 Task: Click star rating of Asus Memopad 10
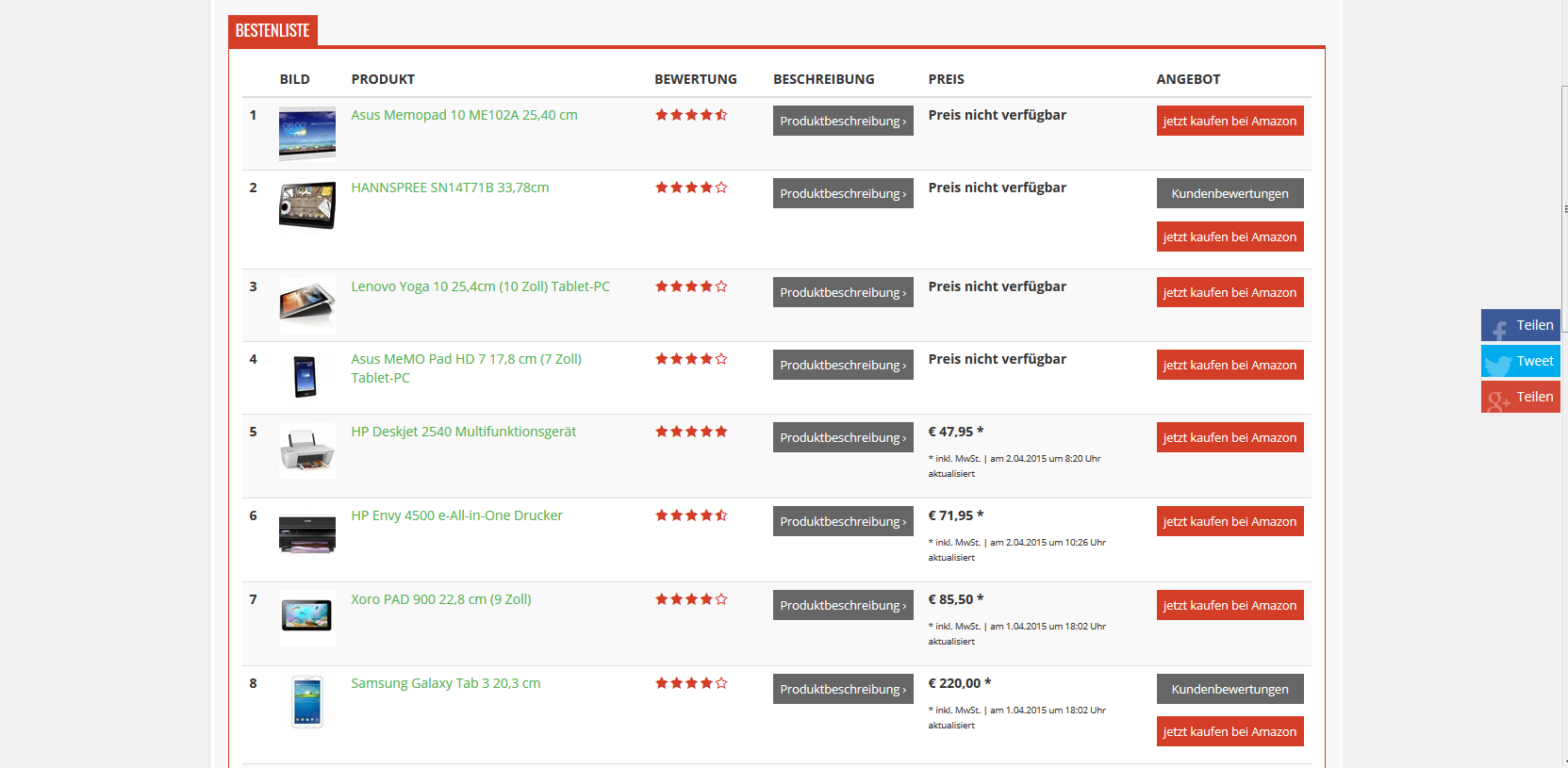[x=691, y=115]
